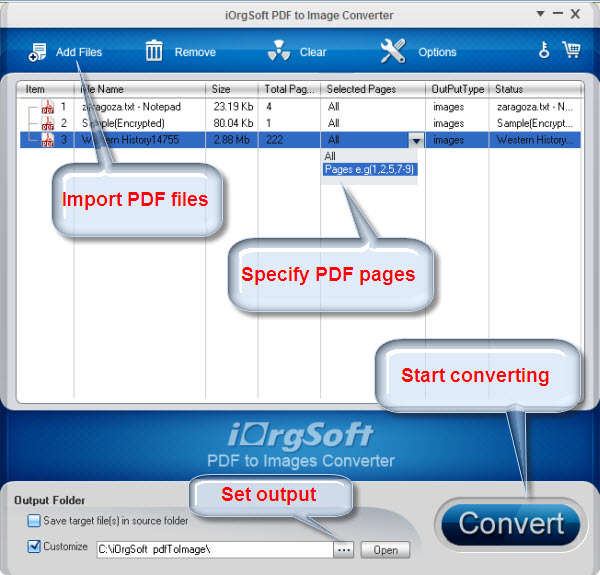Image resolution: width=600 pixels, height=575 pixels.
Task: Open the title bar dropdown triangle menu
Action: coord(540,14)
